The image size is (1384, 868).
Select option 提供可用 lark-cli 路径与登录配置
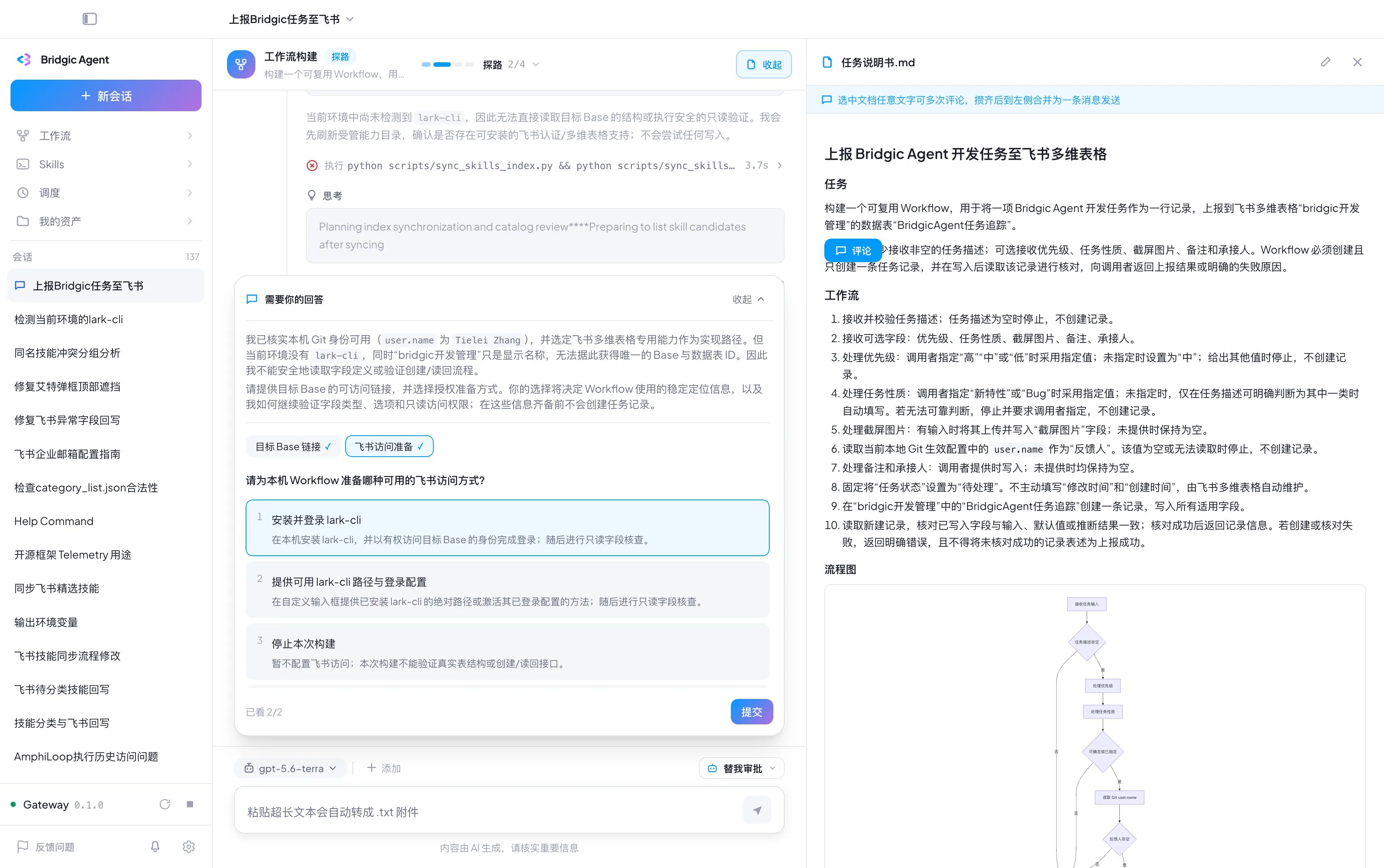(x=507, y=590)
